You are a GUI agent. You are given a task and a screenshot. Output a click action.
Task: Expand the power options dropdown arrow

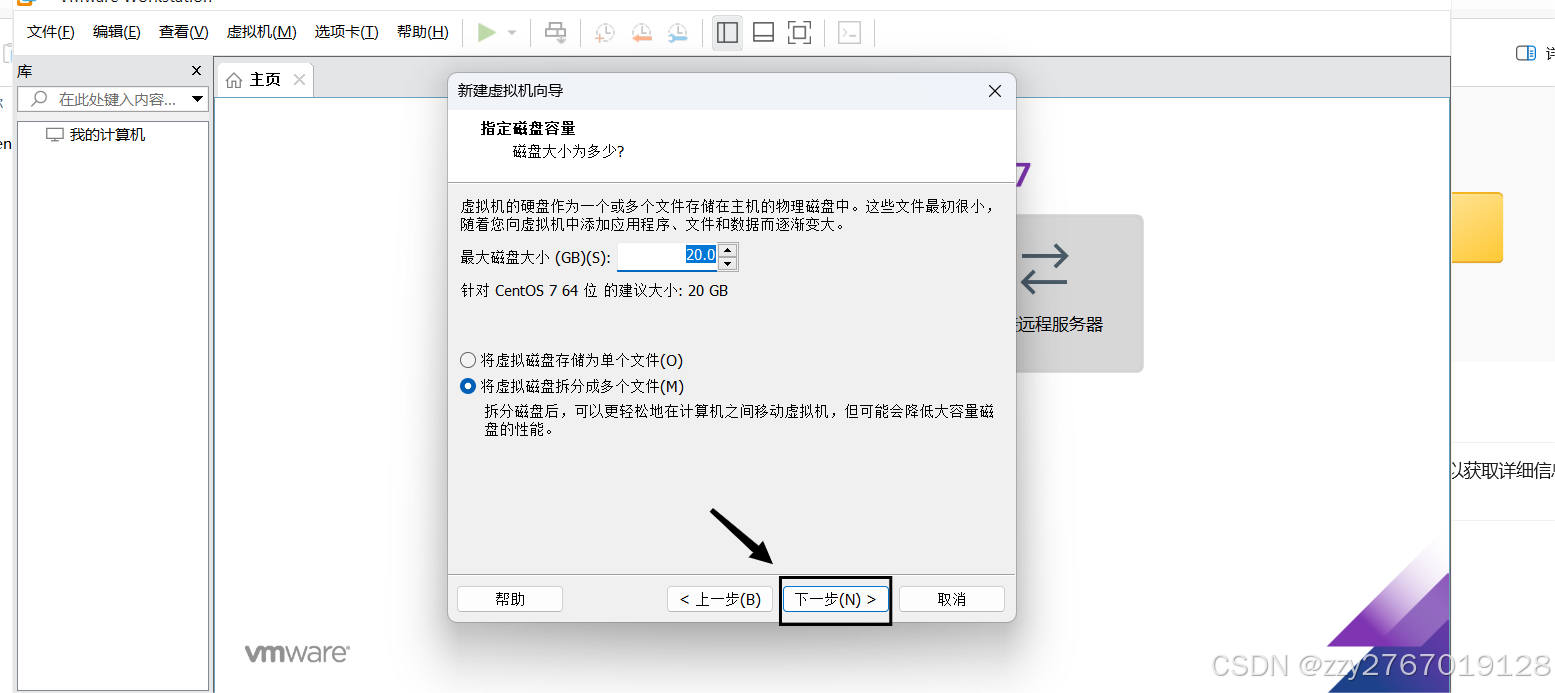(512, 33)
